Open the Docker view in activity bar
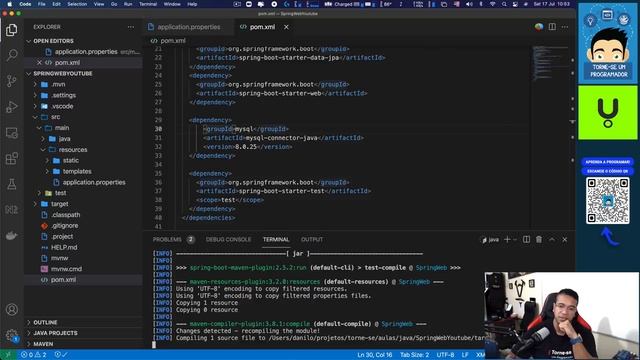This screenshot has width=640, height=360. click(11, 236)
